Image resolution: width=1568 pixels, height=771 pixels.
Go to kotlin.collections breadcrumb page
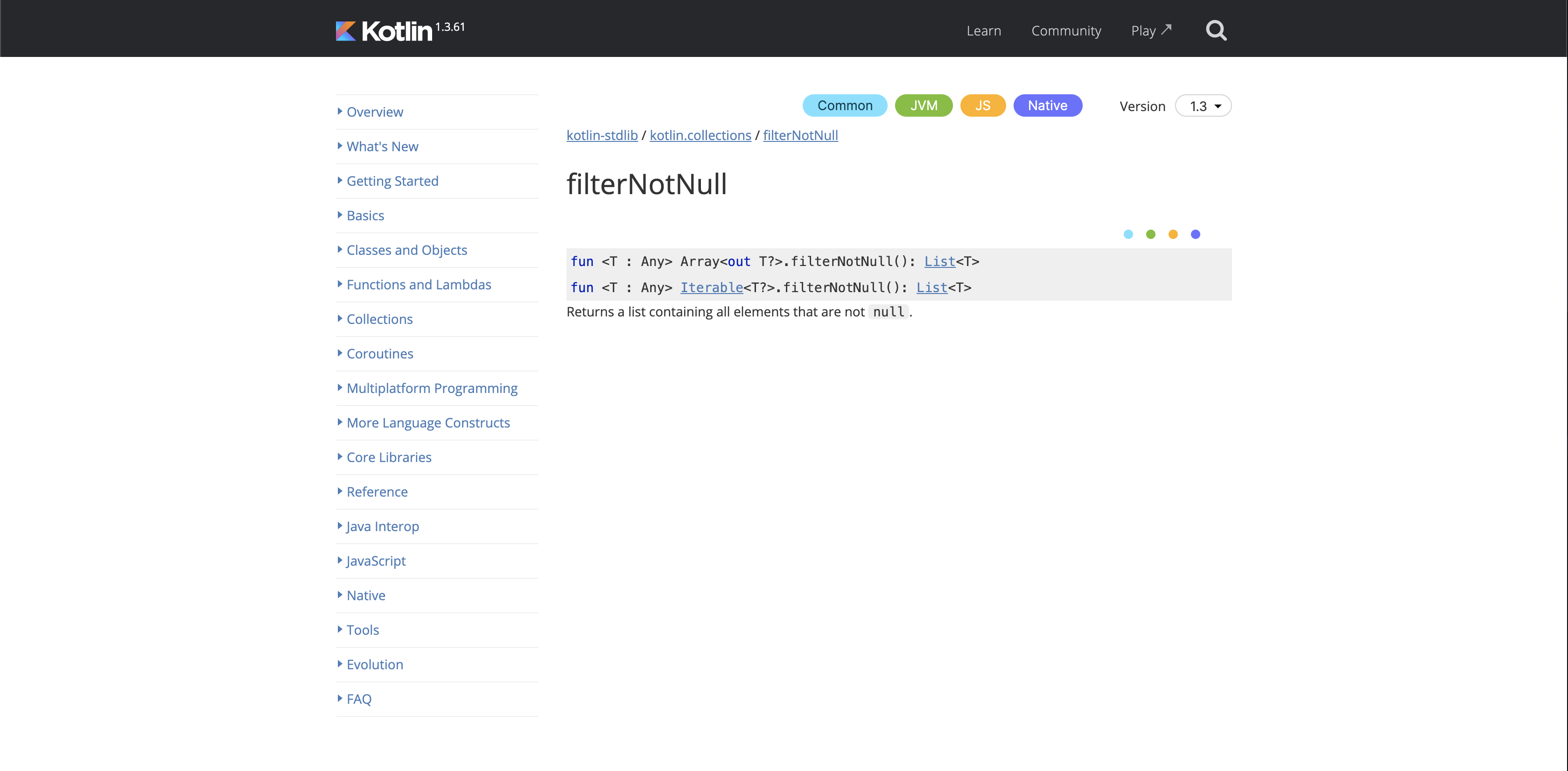(x=700, y=135)
